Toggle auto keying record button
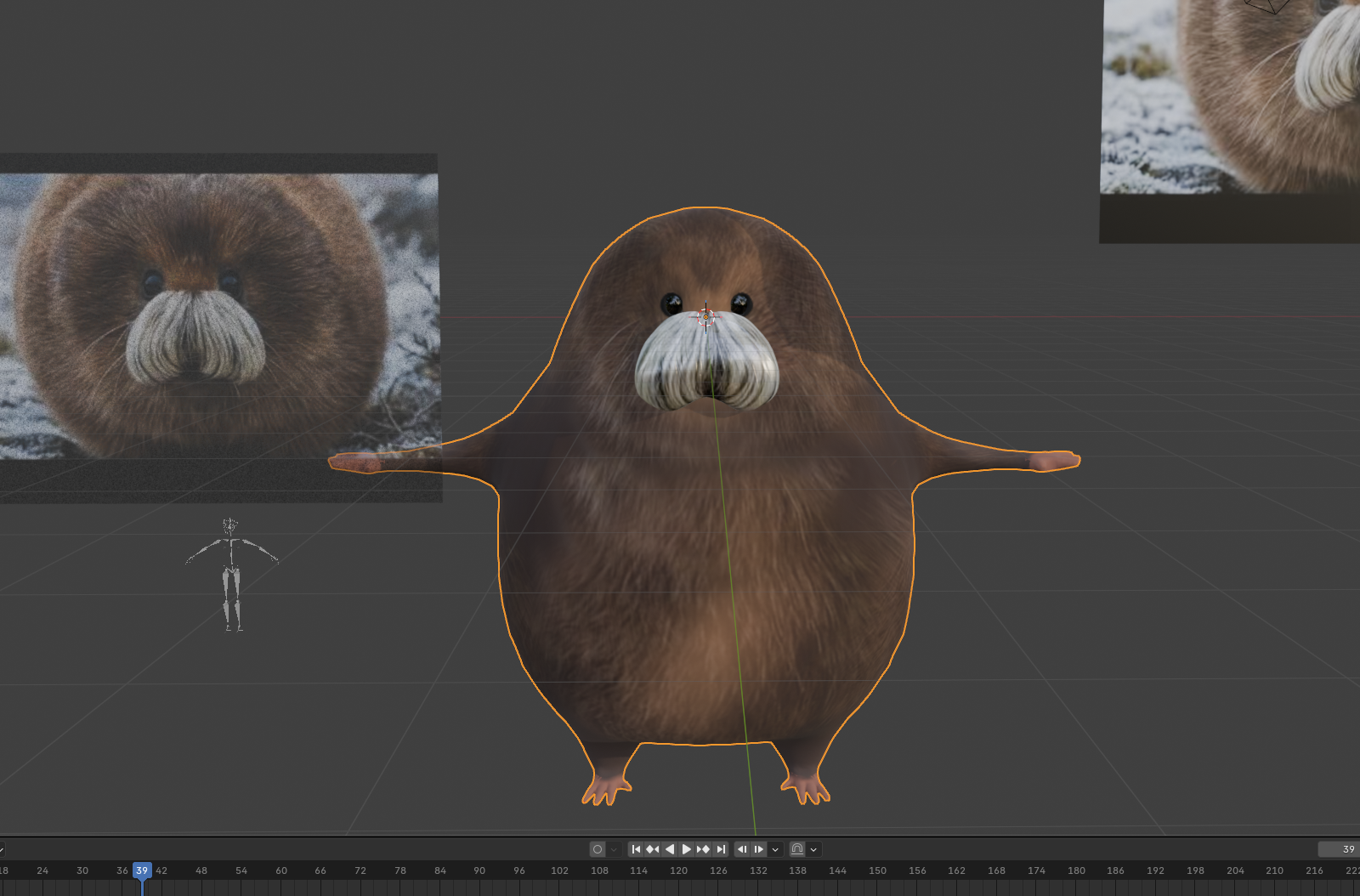The height and width of the screenshot is (896, 1360). 598,849
